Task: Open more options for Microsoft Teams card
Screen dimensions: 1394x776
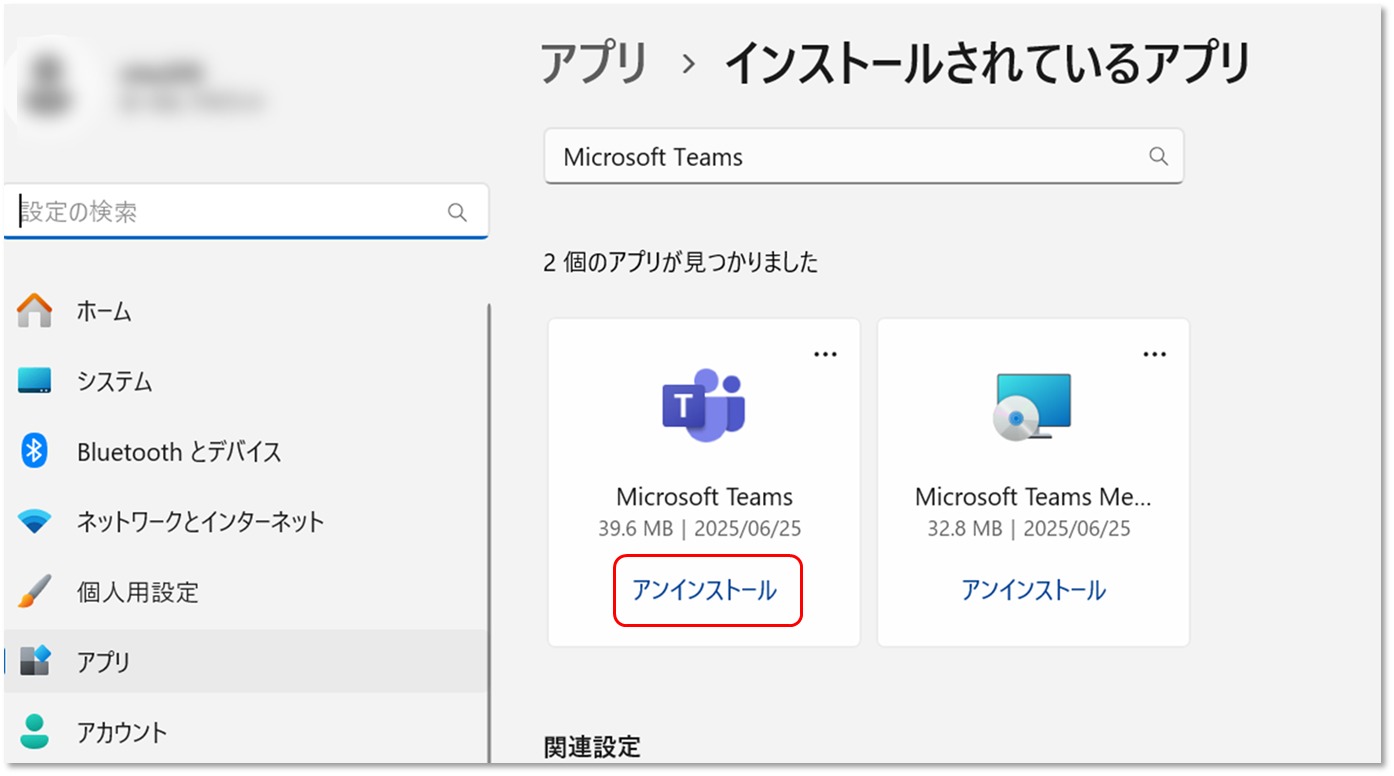Action: point(825,354)
